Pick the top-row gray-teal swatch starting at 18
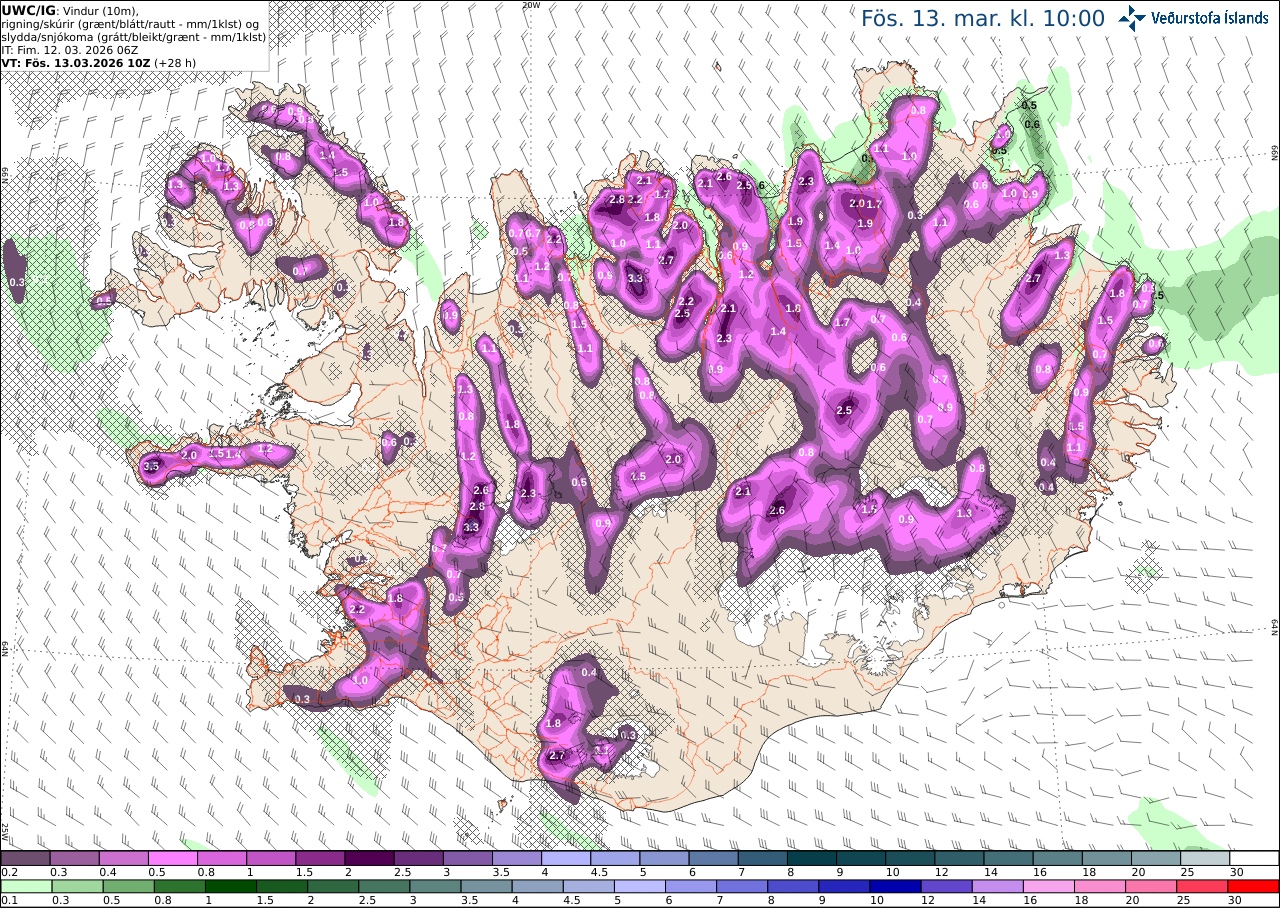 pyautogui.click(x=1107, y=858)
